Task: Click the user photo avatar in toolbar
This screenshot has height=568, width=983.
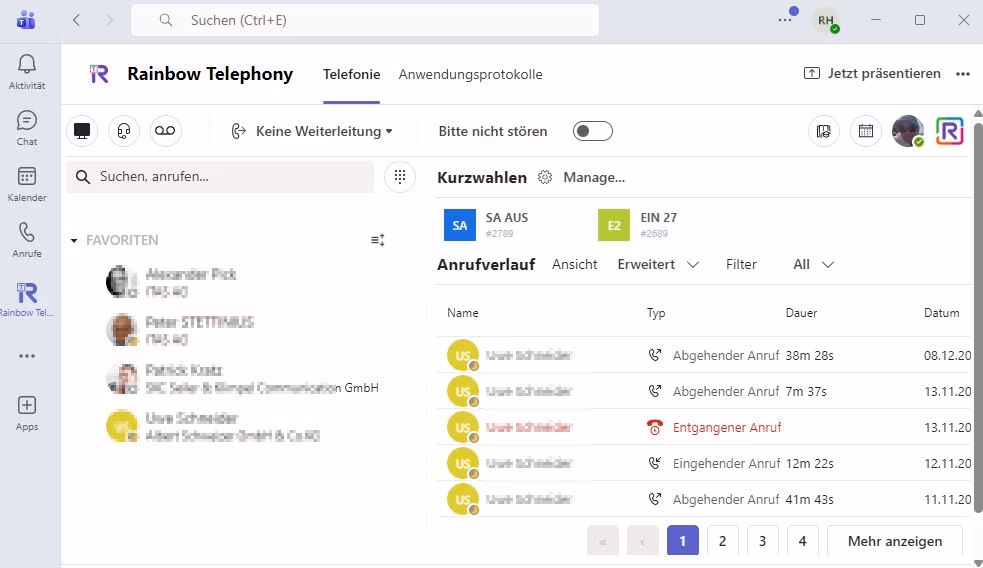Action: 908,131
